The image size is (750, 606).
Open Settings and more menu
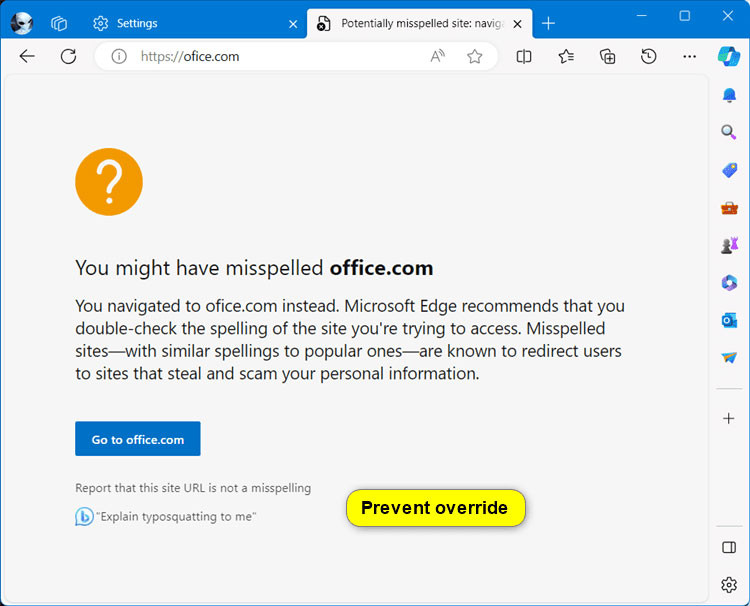689,56
